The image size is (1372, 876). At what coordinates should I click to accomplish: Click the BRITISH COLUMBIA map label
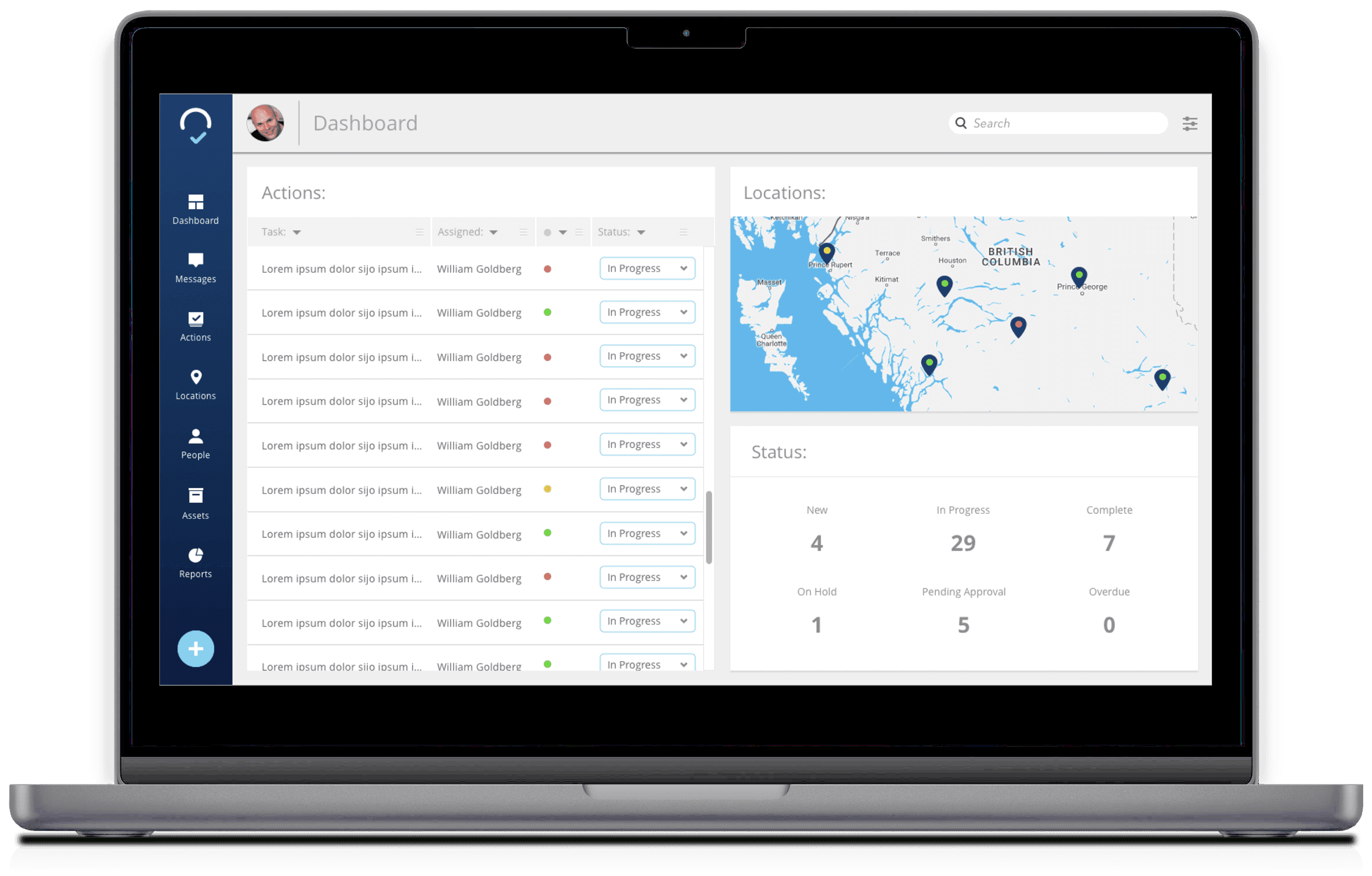pos(1011,257)
